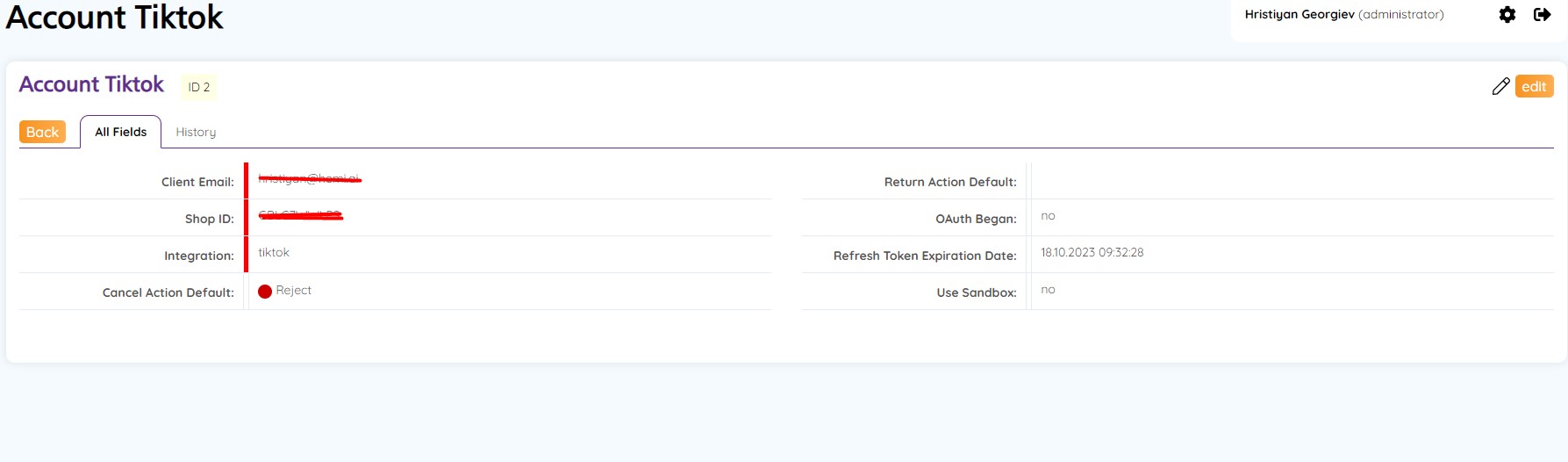Screen dimensions: 1568x462
Task: Click the struck-out Shop ID value
Action: (x=300, y=215)
